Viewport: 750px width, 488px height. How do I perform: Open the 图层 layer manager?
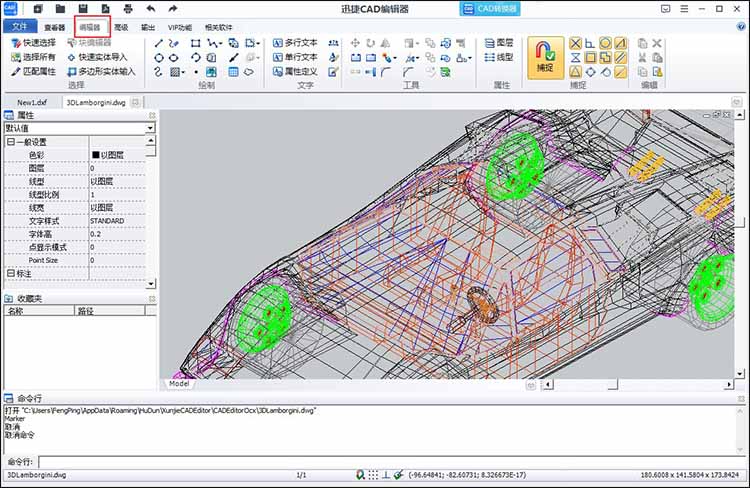point(499,43)
